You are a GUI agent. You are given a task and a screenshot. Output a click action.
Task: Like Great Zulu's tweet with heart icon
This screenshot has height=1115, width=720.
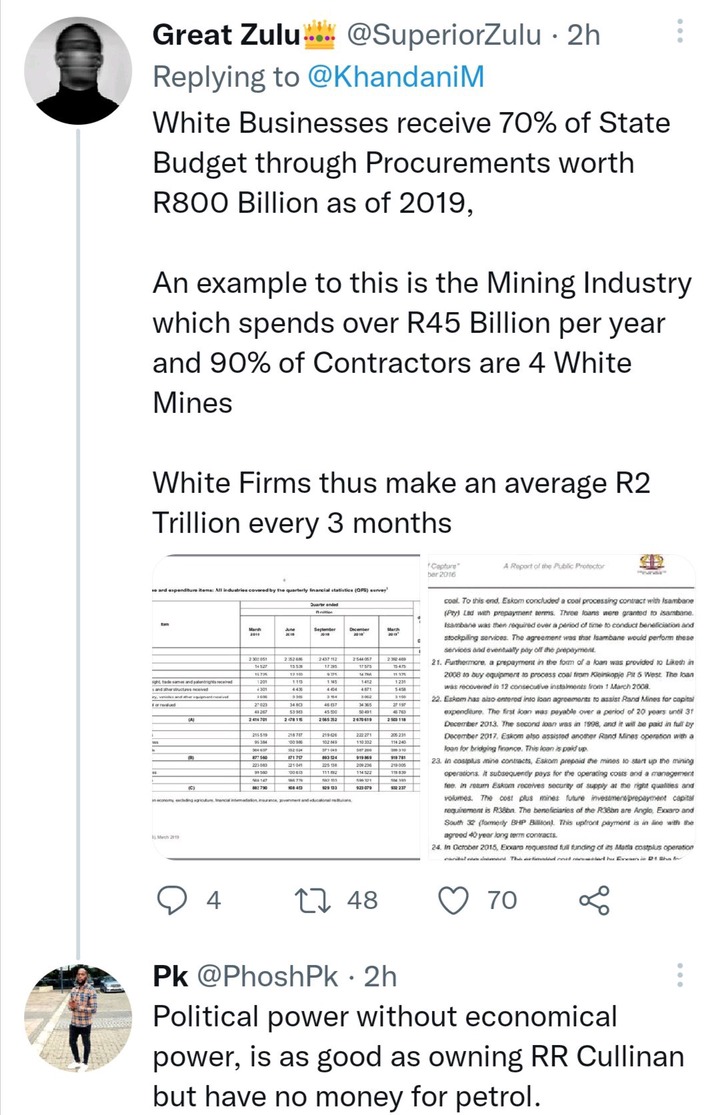pos(453,900)
